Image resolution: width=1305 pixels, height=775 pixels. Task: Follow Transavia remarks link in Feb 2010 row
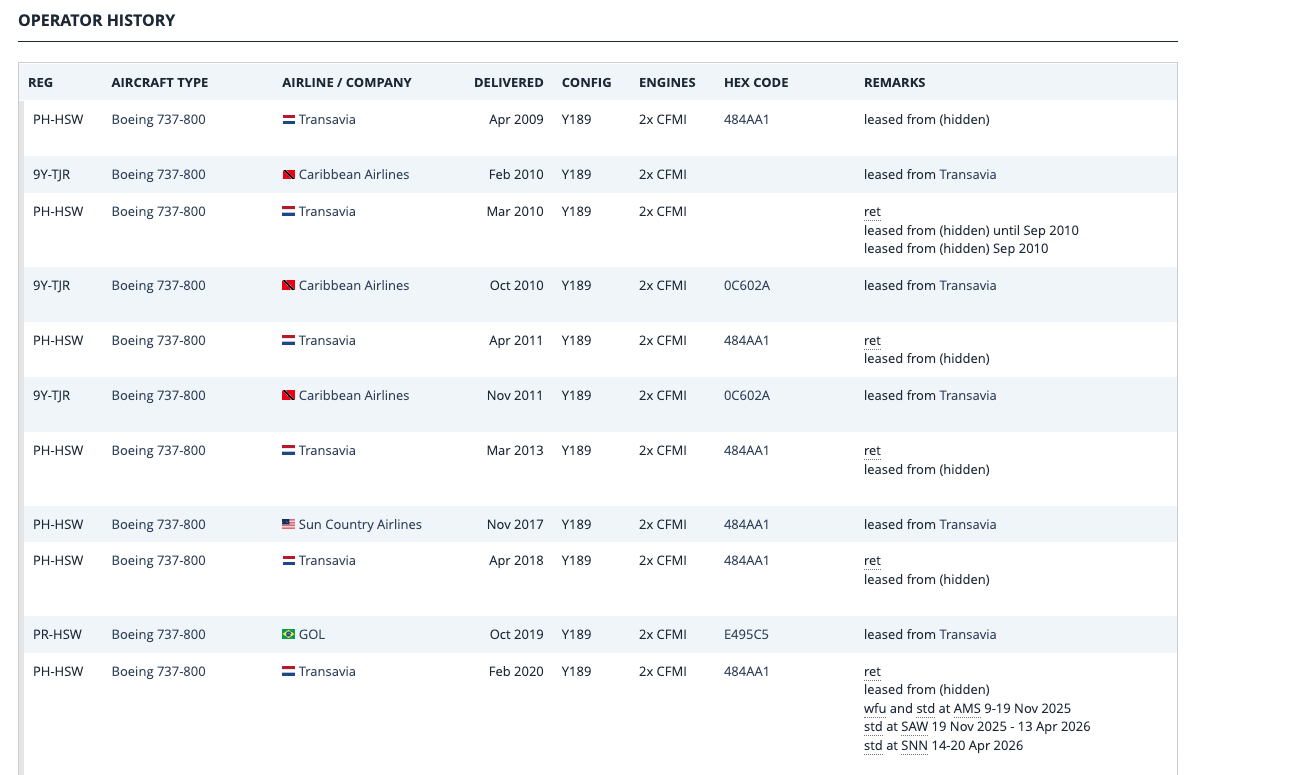(968, 175)
